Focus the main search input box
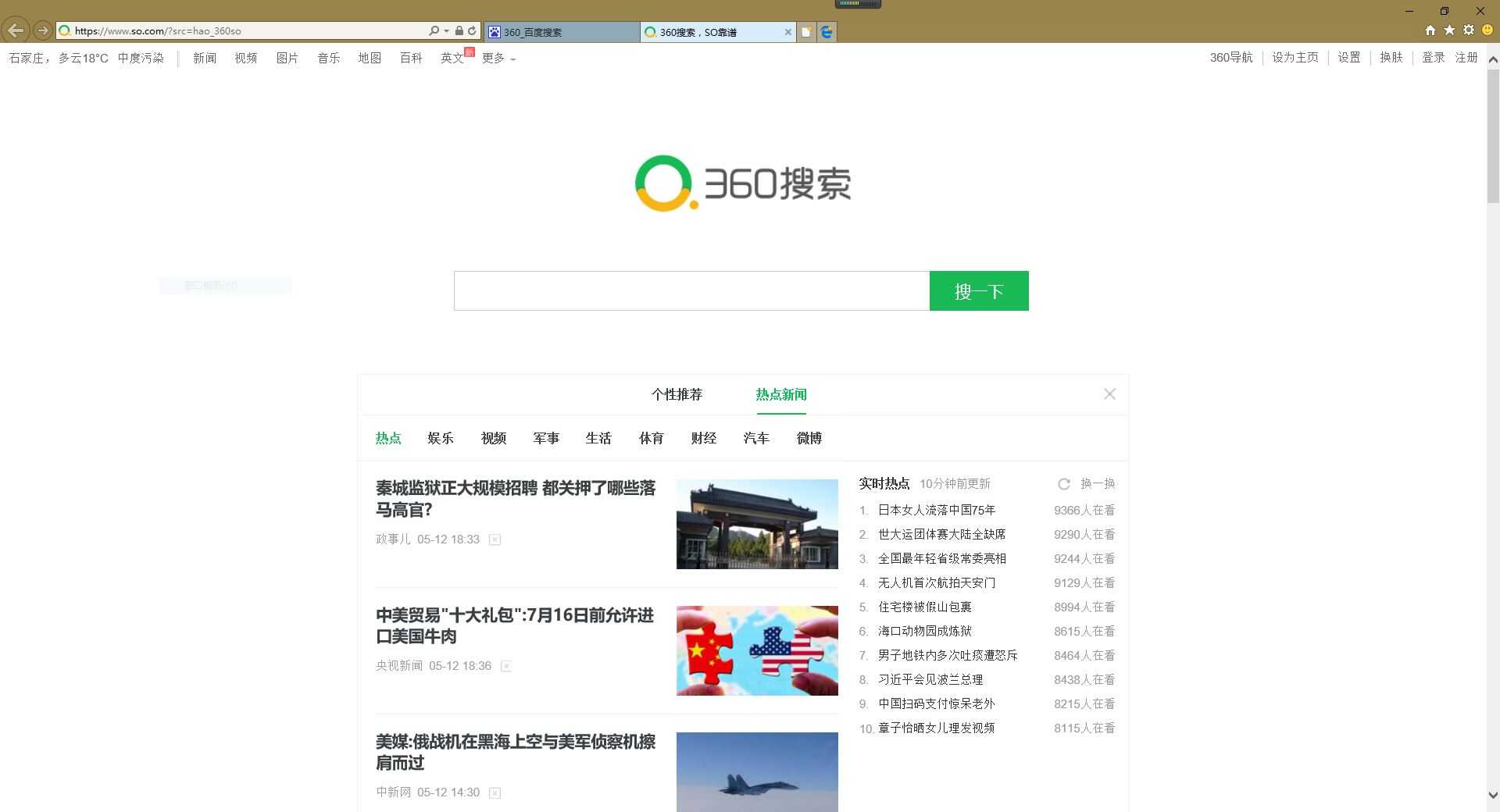 (691, 291)
